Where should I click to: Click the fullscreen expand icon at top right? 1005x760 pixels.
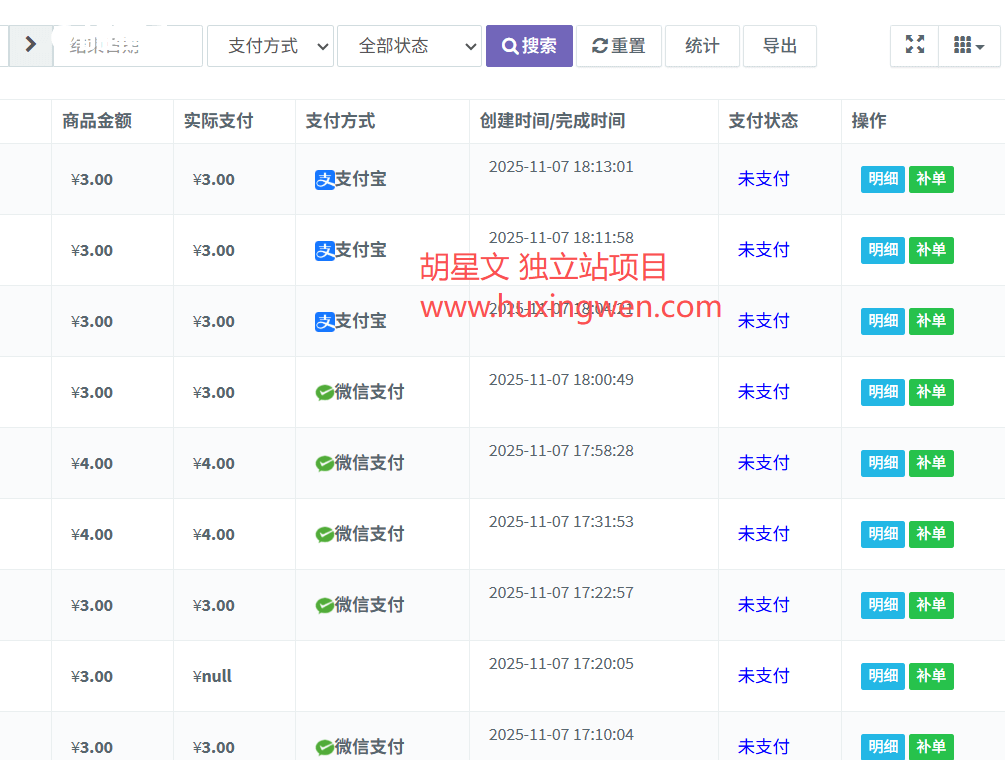click(913, 45)
